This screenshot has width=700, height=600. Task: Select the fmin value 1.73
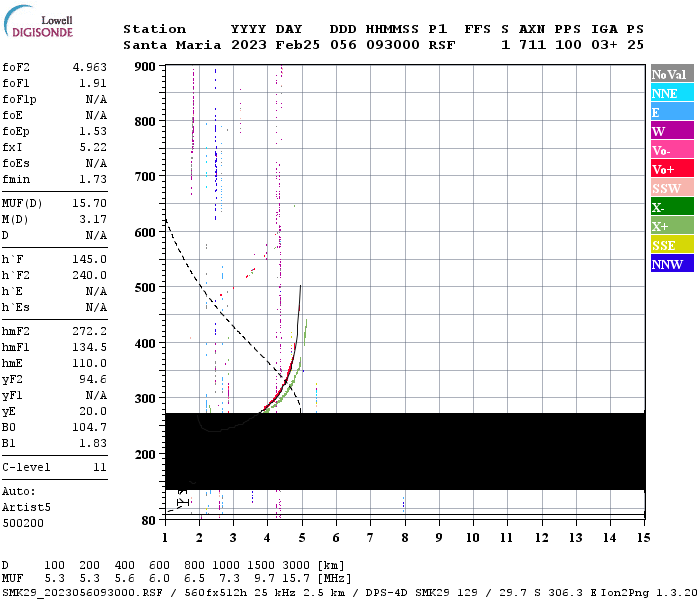coord(93,179)
